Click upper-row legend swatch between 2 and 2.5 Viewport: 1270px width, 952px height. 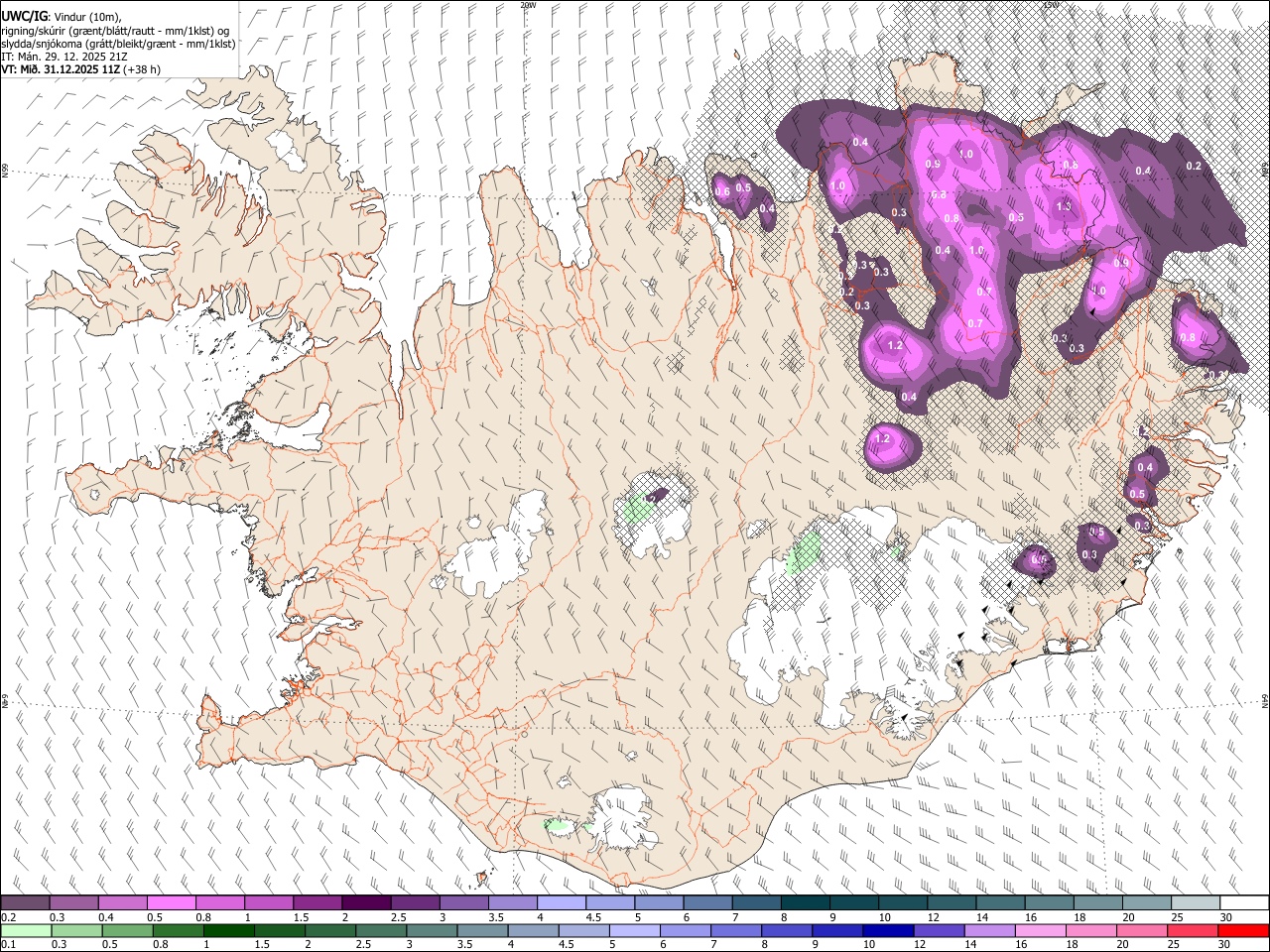click(366, 903)
